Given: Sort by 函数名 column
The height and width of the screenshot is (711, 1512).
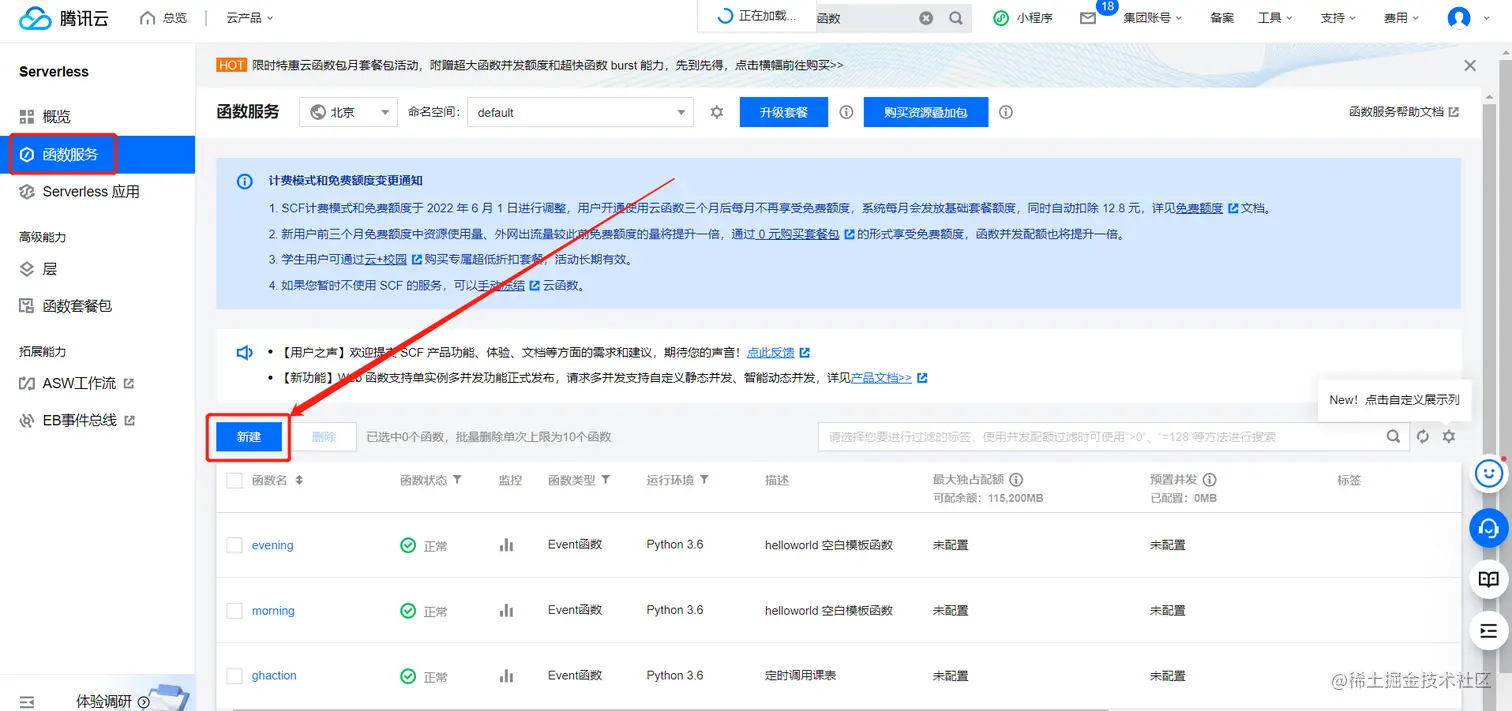Looking at the screenshot, I should click(x=299, y=480).
